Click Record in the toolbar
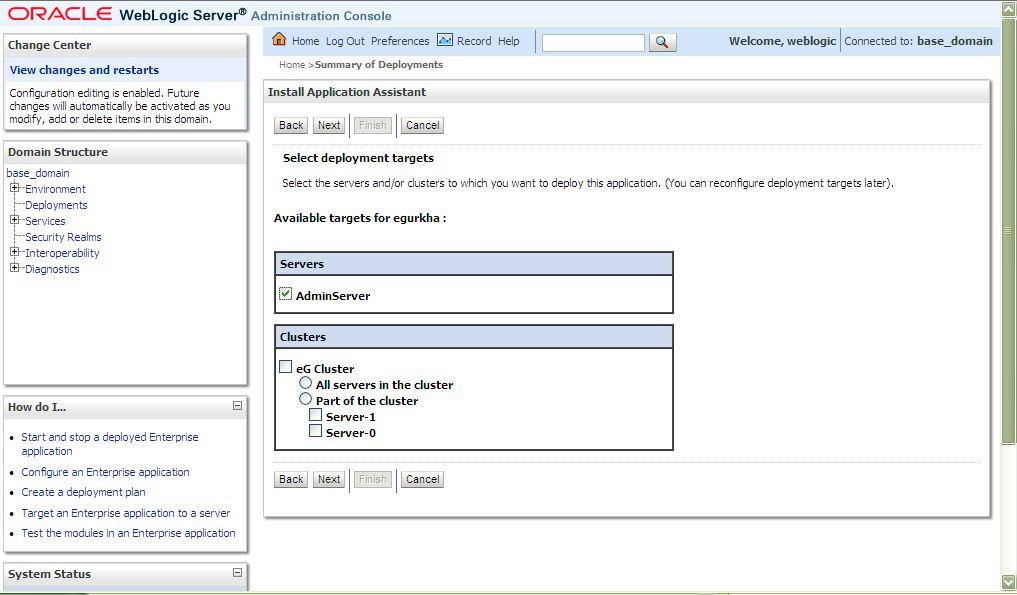Image resolution: width=1017 pixels, height=595 pixels. coord(474,41)
